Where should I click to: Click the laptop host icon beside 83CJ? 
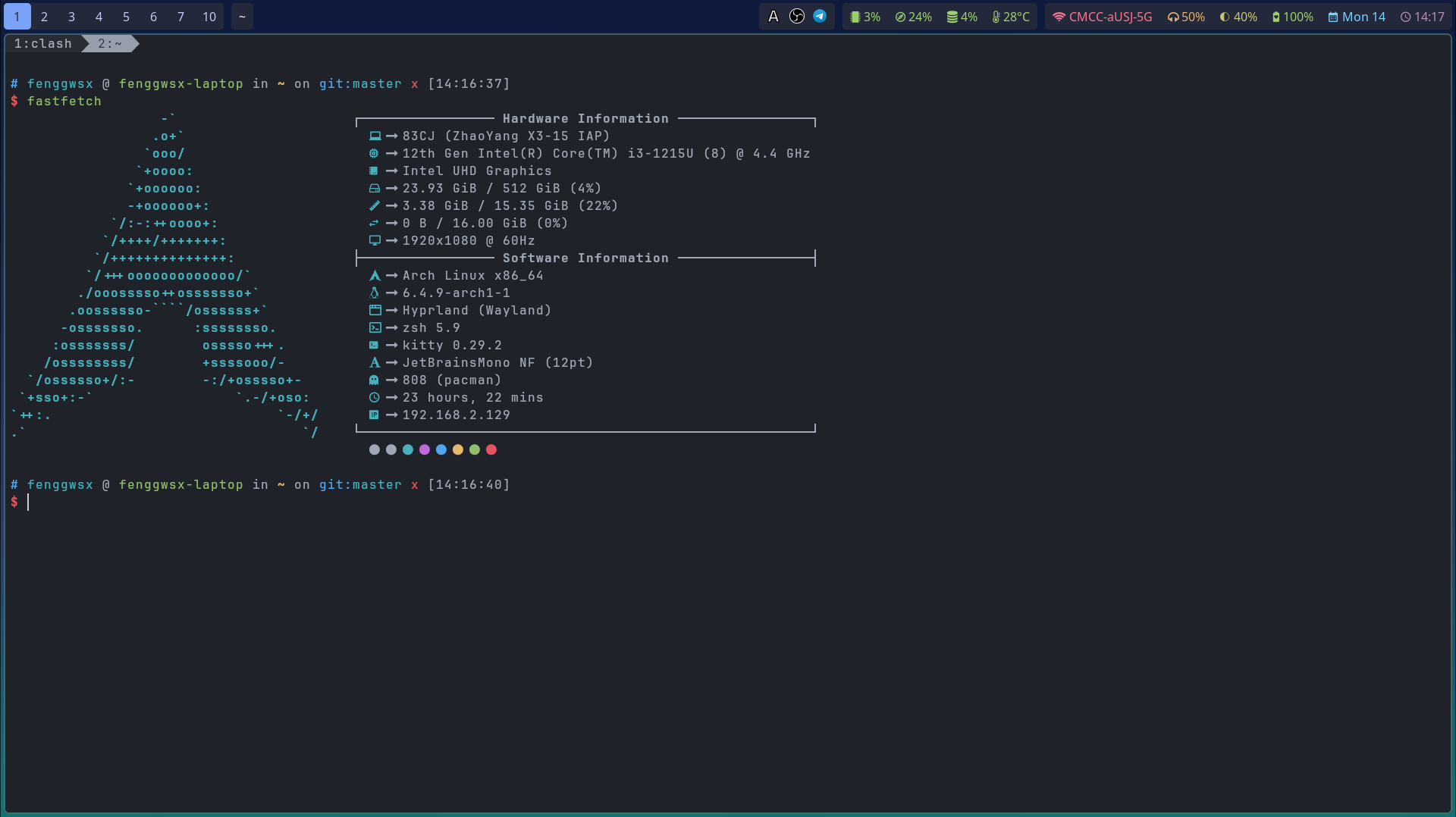[375, 136]
